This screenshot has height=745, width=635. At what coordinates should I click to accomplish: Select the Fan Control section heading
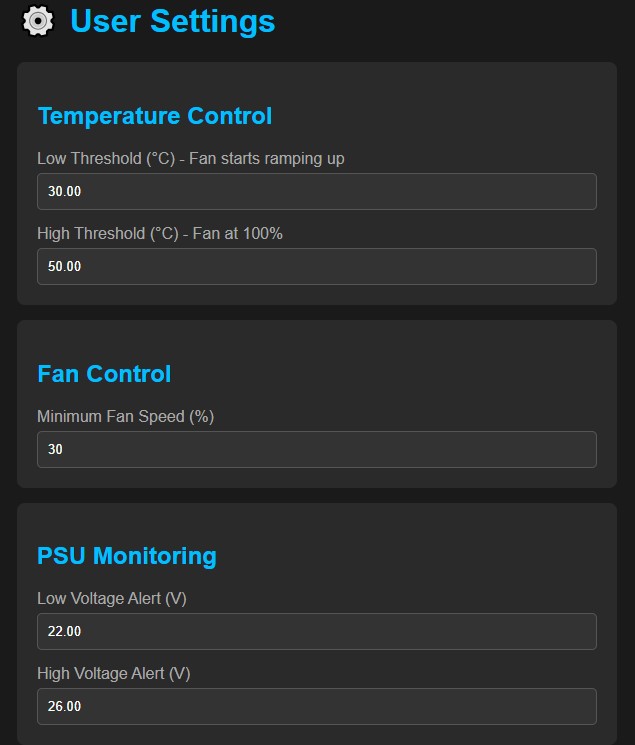pyautogui.click(x=104, y=374)
